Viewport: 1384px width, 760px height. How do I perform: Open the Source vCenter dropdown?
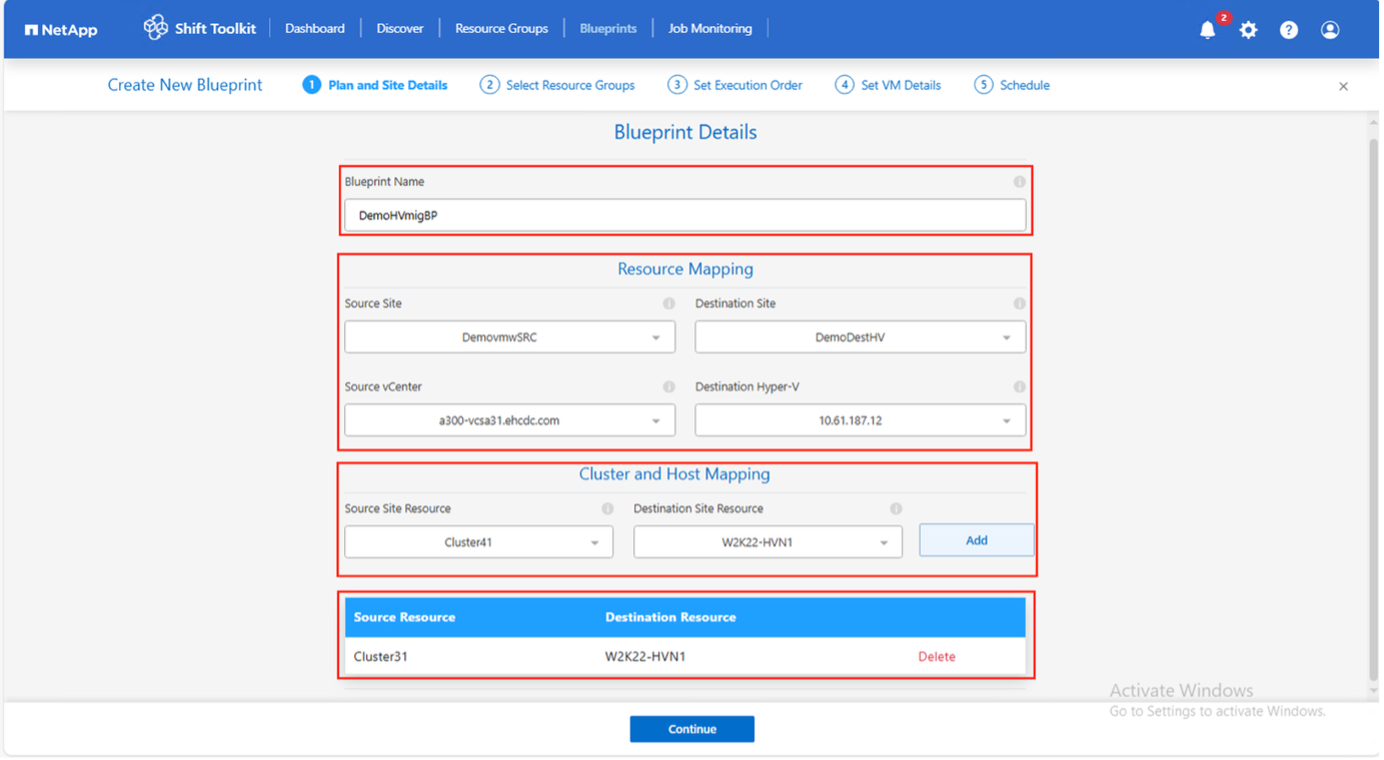point(510,421)
